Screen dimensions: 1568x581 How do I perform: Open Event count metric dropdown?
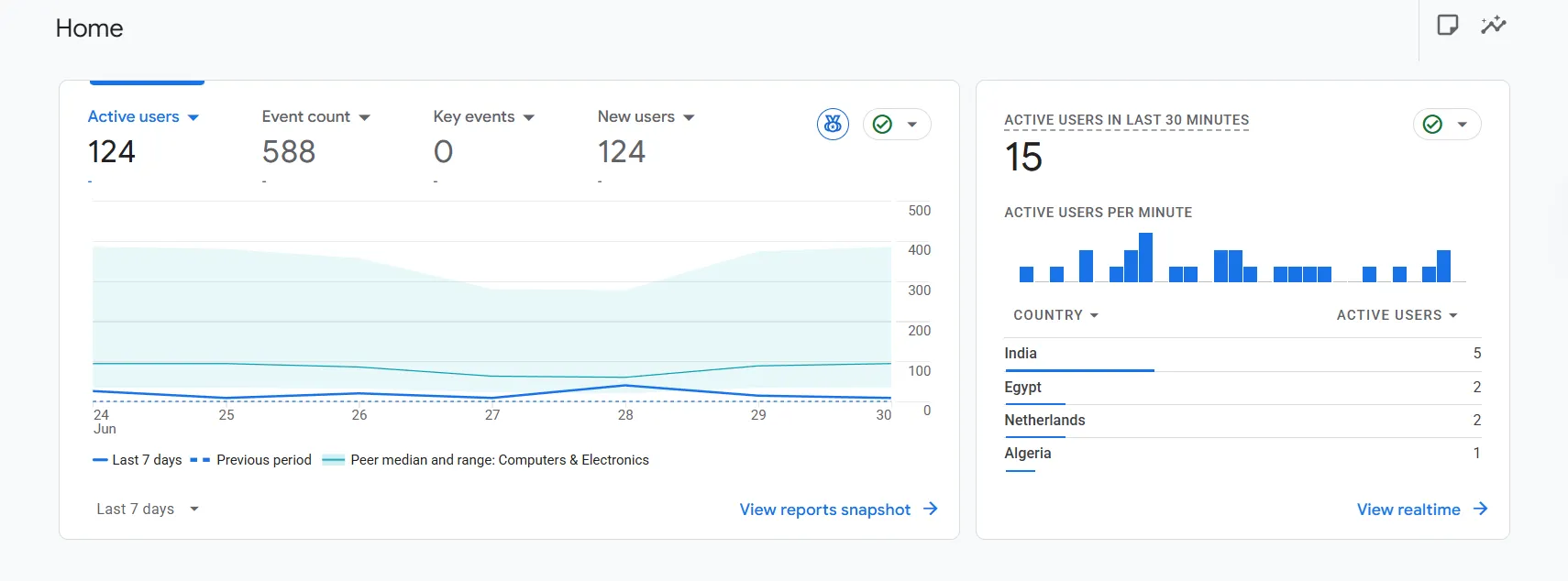click(x=316, y=116)
